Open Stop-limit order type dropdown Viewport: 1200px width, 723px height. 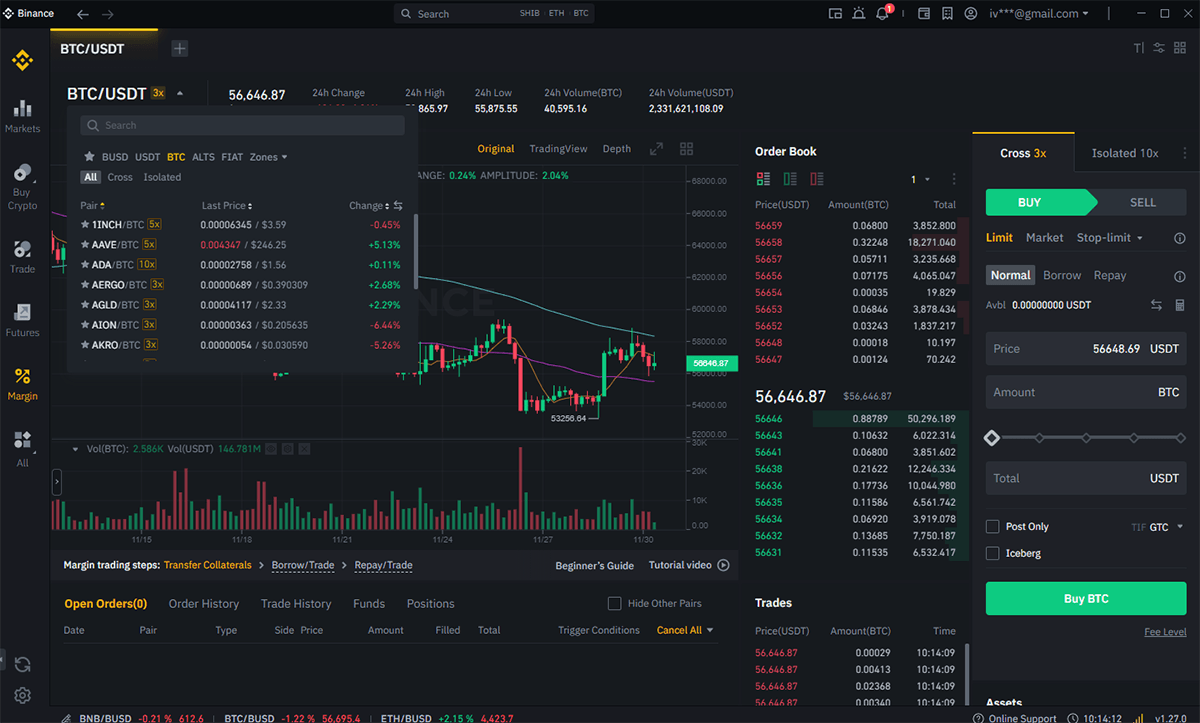(1109, 238)
